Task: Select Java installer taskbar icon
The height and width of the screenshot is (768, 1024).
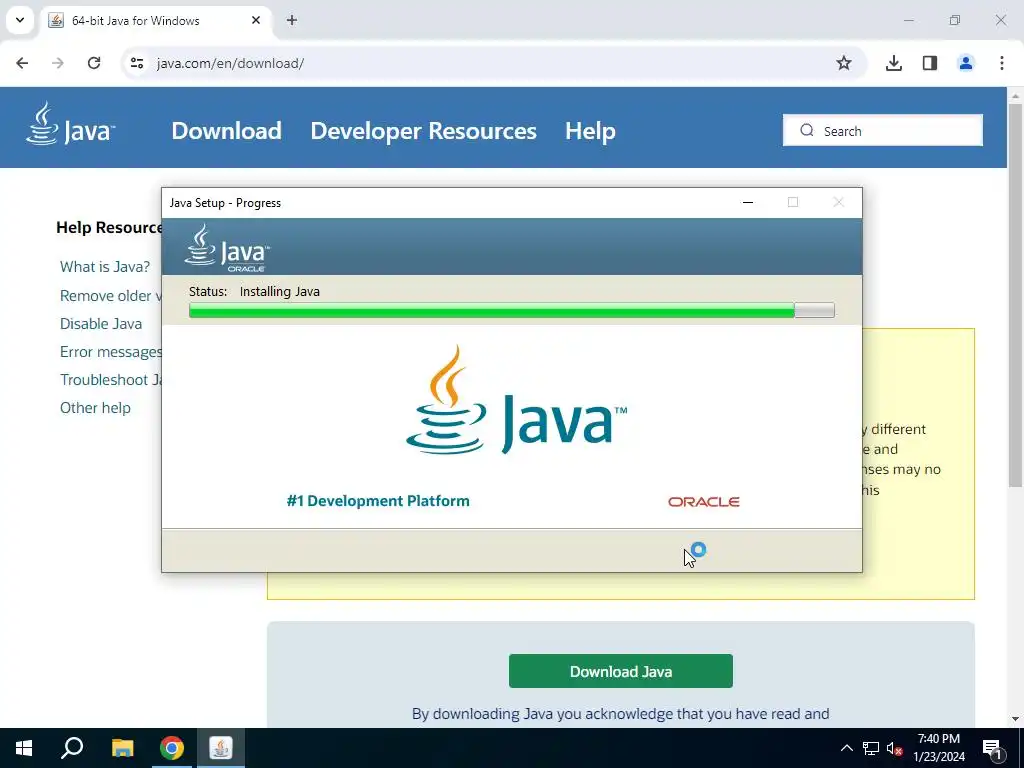Action: pyautogui.click(x=221, y=748)
